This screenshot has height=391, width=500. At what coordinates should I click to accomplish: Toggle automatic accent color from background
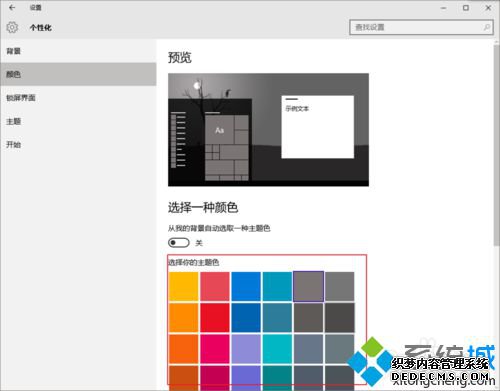point(179,243)
